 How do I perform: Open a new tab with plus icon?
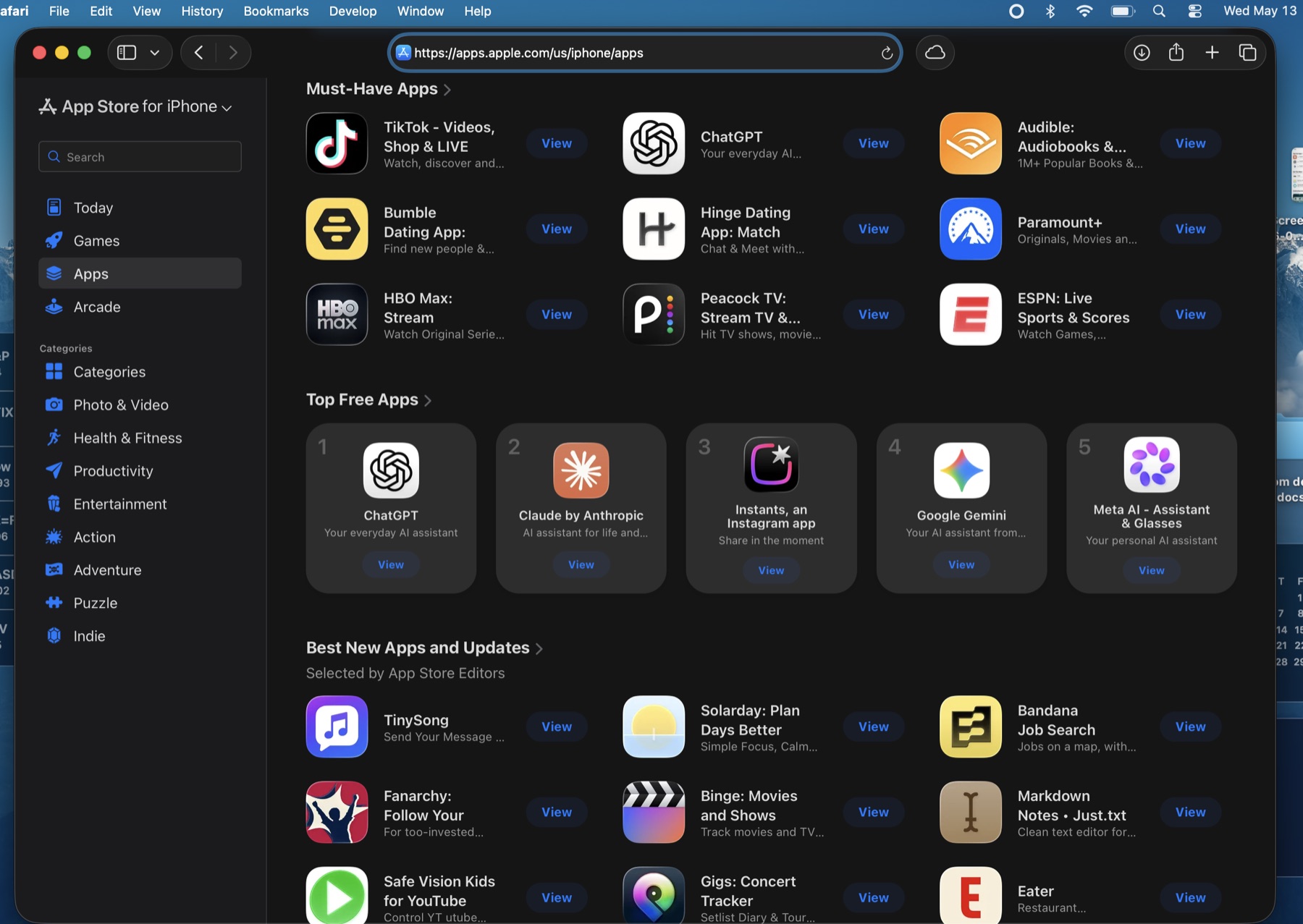pos(1212,53)
